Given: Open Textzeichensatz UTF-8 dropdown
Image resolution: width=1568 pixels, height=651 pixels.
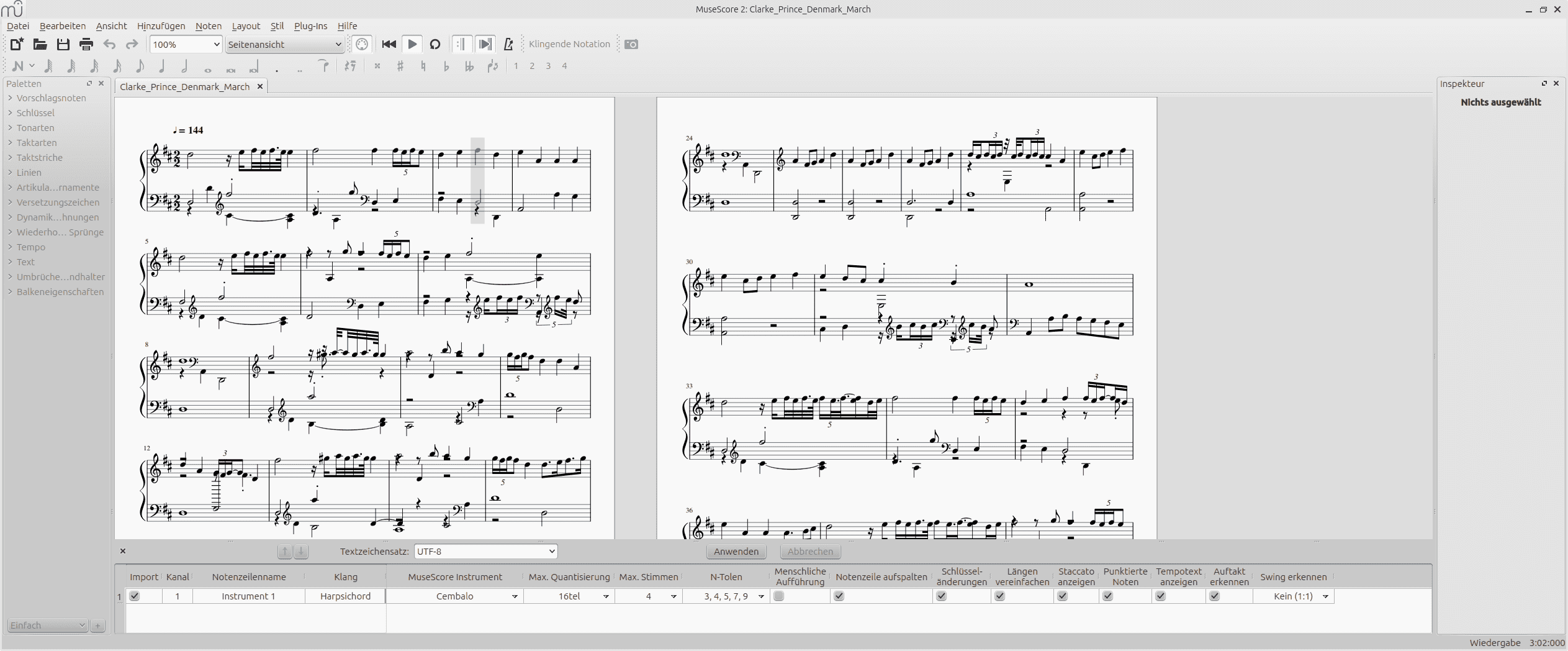Looking at the screenshot, I should coord(485,551).
